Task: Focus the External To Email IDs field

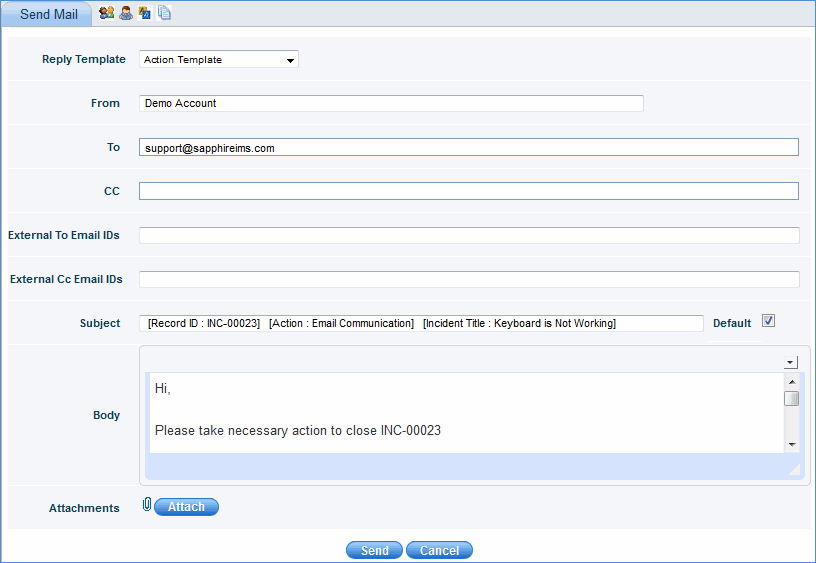Action: [x=468, y=235]
